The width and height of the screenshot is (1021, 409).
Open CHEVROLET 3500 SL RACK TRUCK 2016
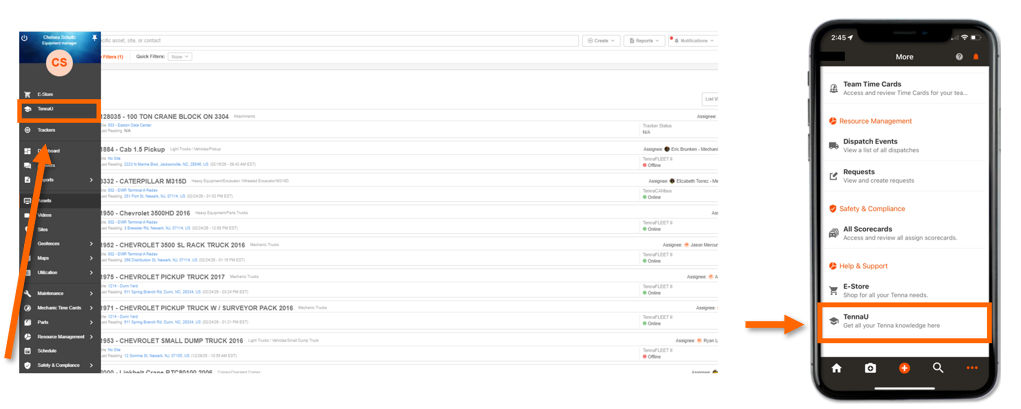pos(173,245)
